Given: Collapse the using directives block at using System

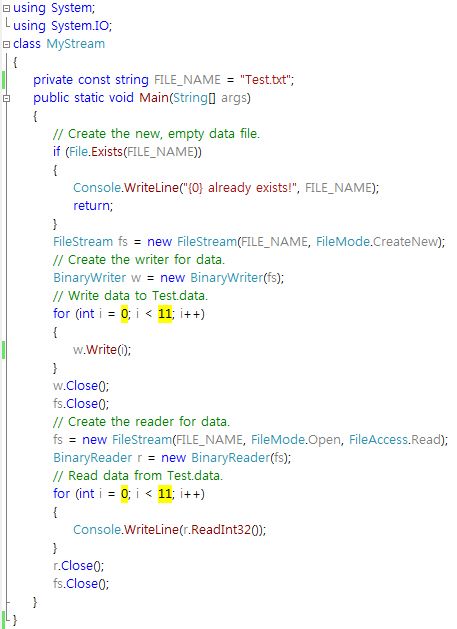Looking at the screenshot, I should coord(6,8).
